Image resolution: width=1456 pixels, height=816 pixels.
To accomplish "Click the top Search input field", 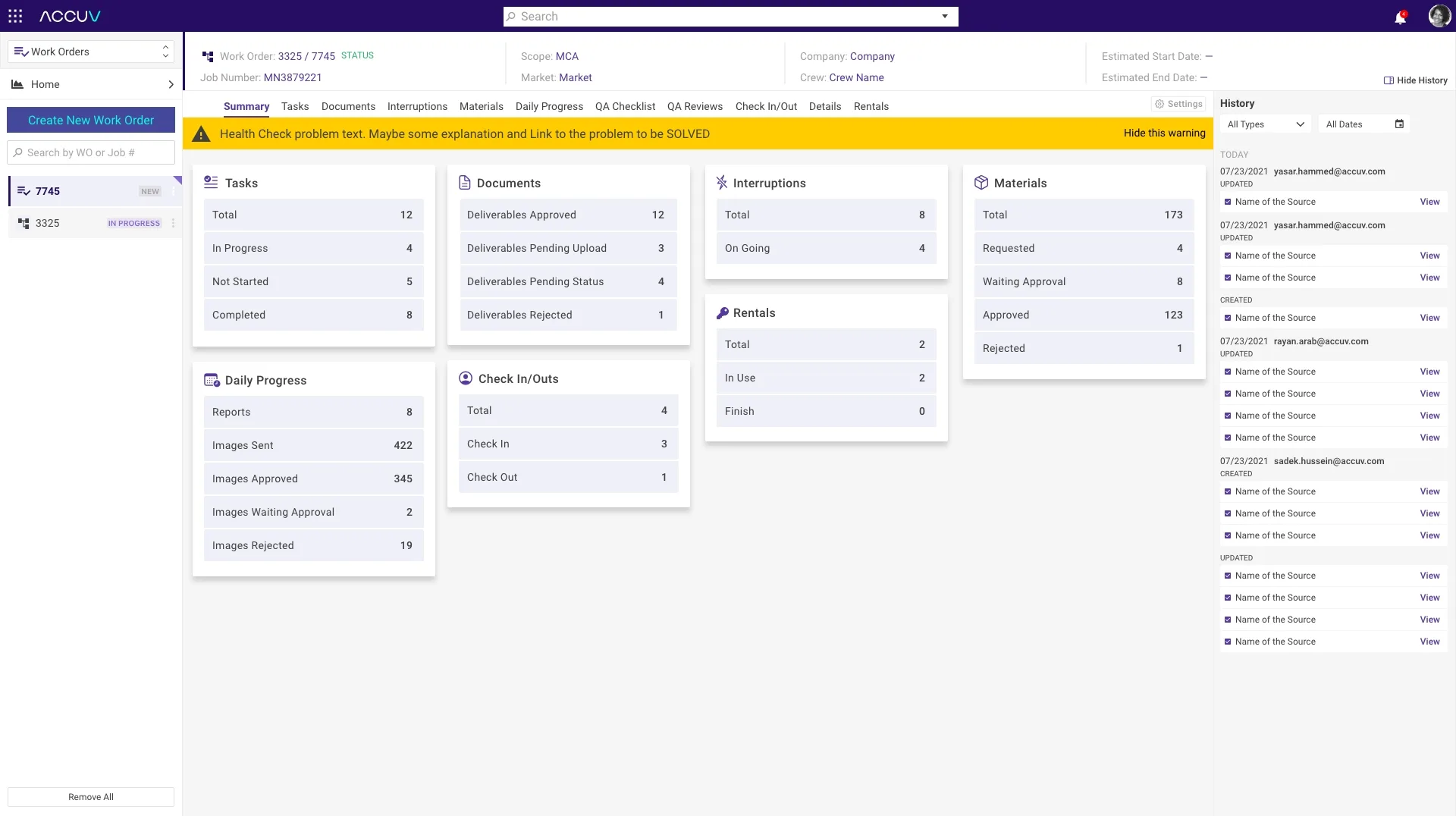I will 730,17.
